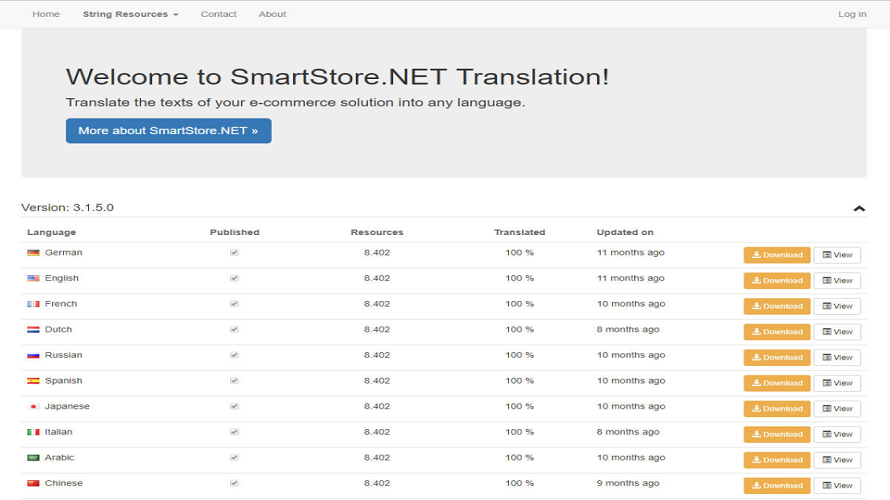Toggle the German published checkbox

coord(234,253)
